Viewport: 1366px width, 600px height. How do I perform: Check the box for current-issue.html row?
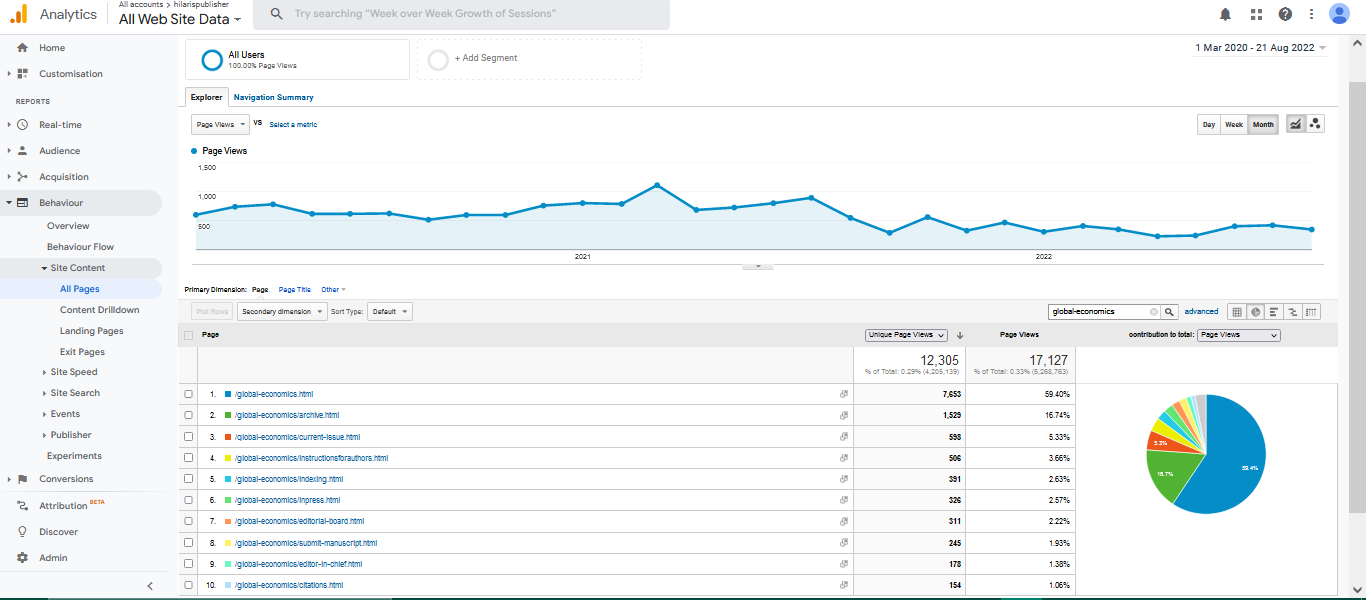(x=189, y=437)
